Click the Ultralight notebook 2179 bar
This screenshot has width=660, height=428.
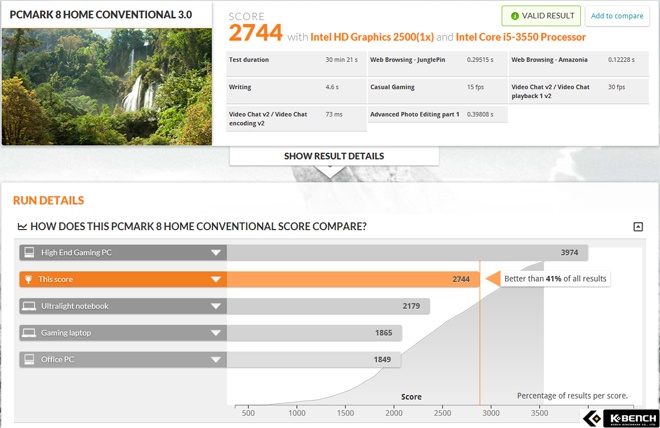pyautogui.click(x=328, y=306)
